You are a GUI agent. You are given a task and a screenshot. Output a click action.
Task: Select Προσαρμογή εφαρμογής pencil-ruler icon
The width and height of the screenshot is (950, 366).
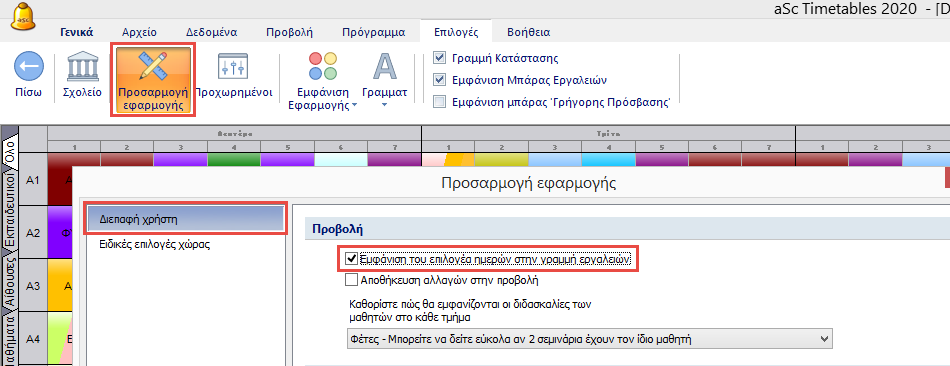coord(153,66)
